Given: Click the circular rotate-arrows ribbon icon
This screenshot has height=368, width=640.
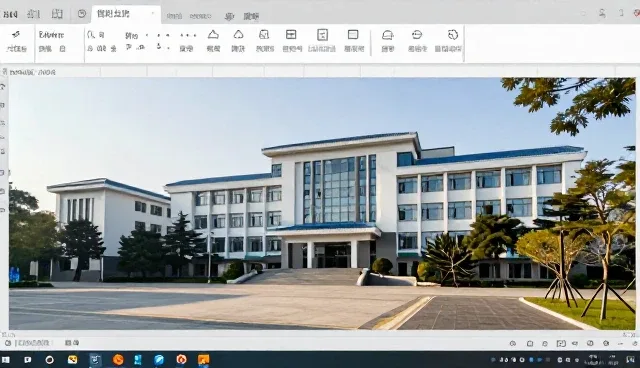Looking at the screenshot, I should coord(453,35).
